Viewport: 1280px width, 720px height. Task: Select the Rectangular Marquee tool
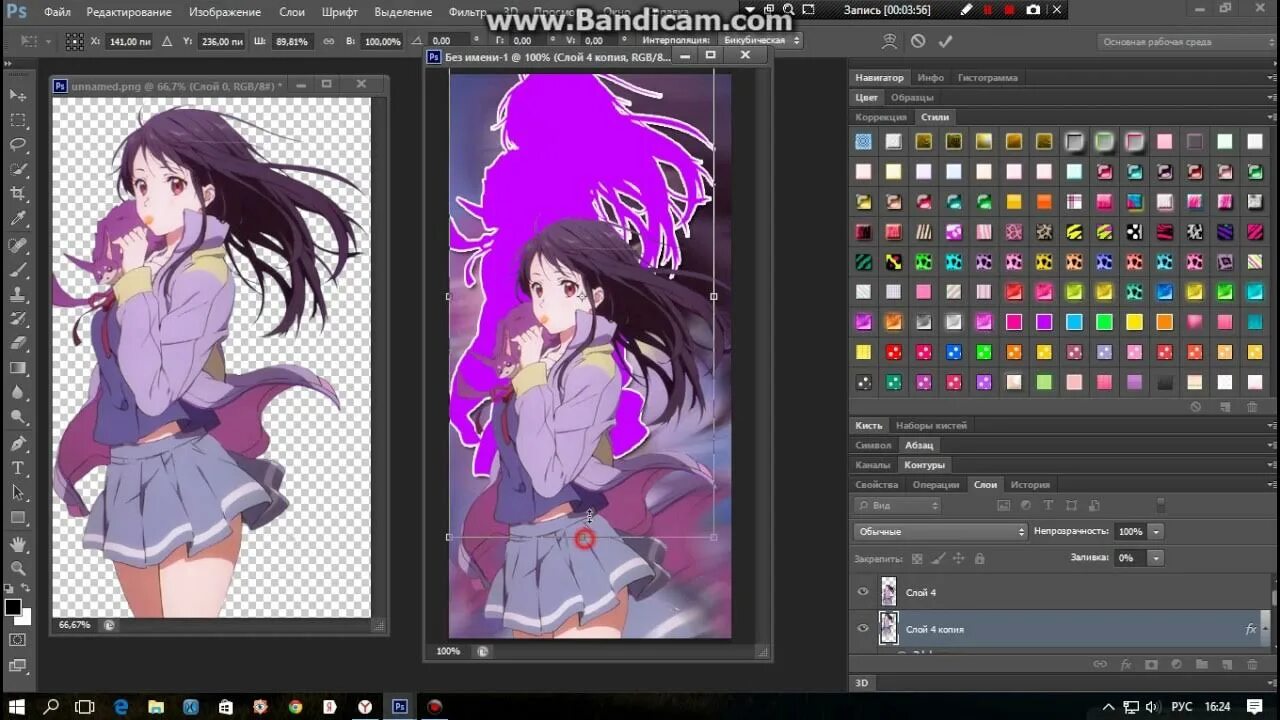(x=18, y=120)
